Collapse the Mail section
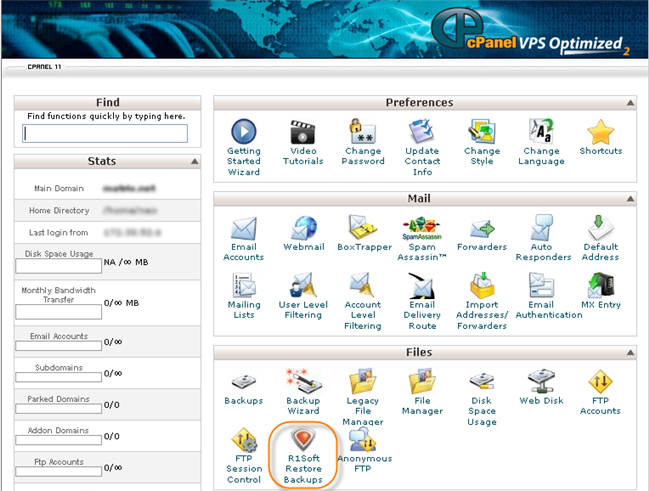 coord(630,199)
